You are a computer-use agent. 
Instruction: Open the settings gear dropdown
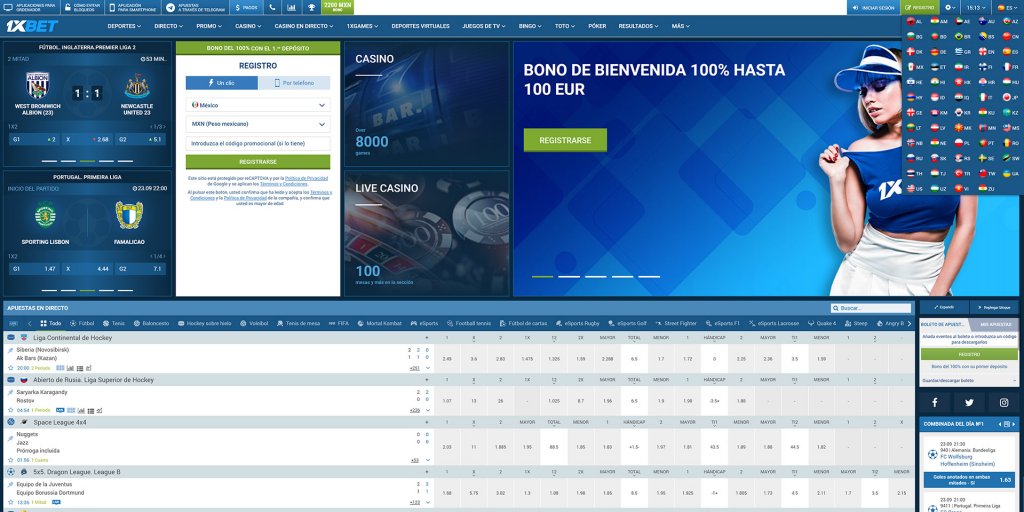(950, 8)
